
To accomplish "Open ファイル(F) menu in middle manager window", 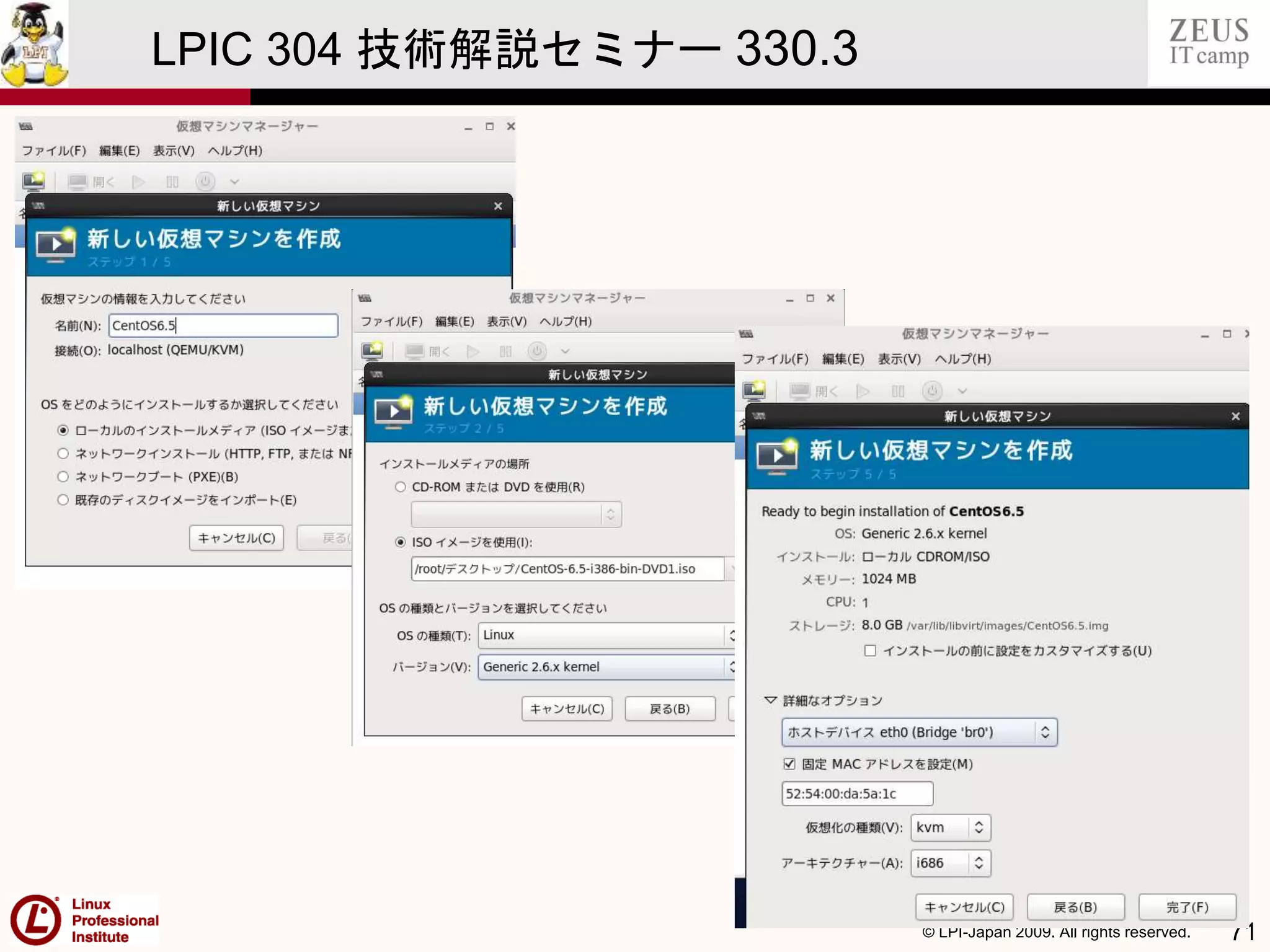I will pos(391,321).
